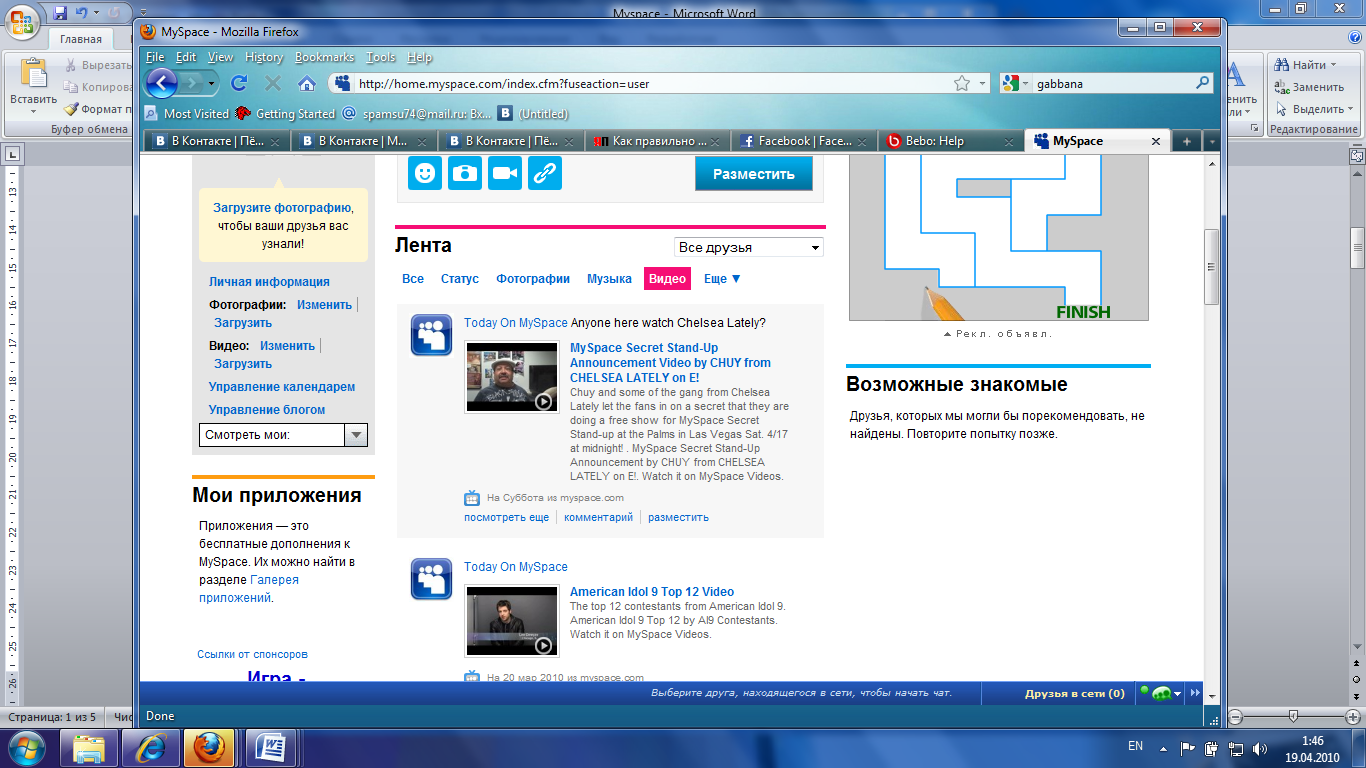
Task: Click the green chat status icon
Action: tap(1160, 693)
